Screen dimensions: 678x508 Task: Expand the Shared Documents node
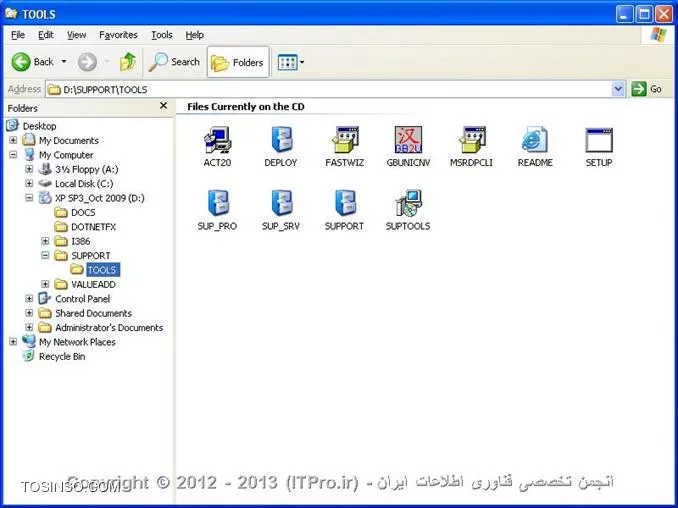(29, 313)
